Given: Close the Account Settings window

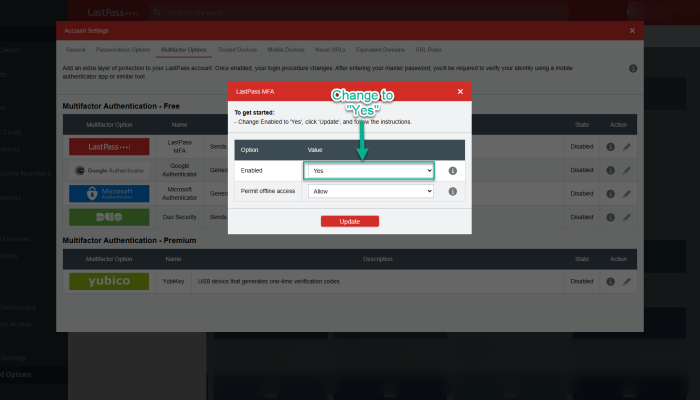Looking at the screenshot, I should [x=632, y=31].
